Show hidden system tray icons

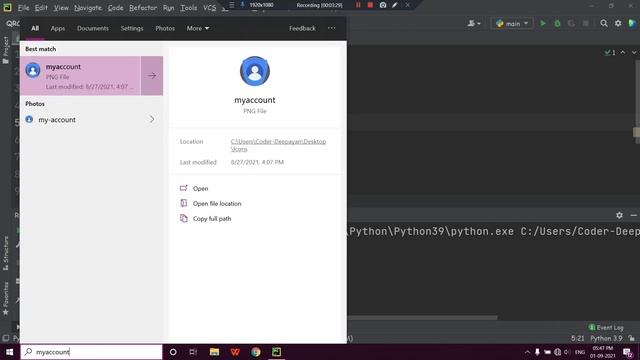pyautogui.click(x=527, y=352)
